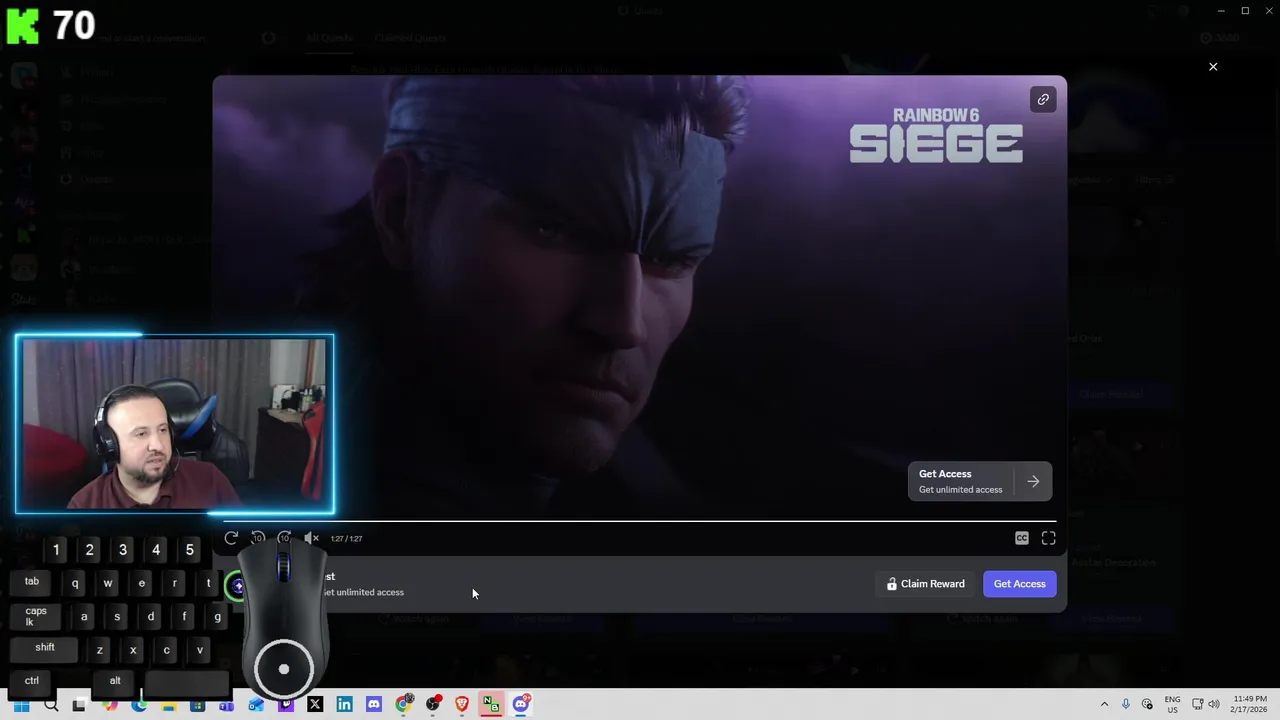Open the Get Access card inside the video

pyautogui.click(x=980, y=481)
